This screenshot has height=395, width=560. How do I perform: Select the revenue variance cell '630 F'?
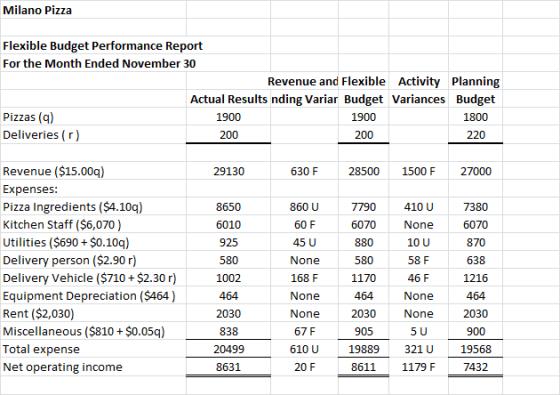304,171
